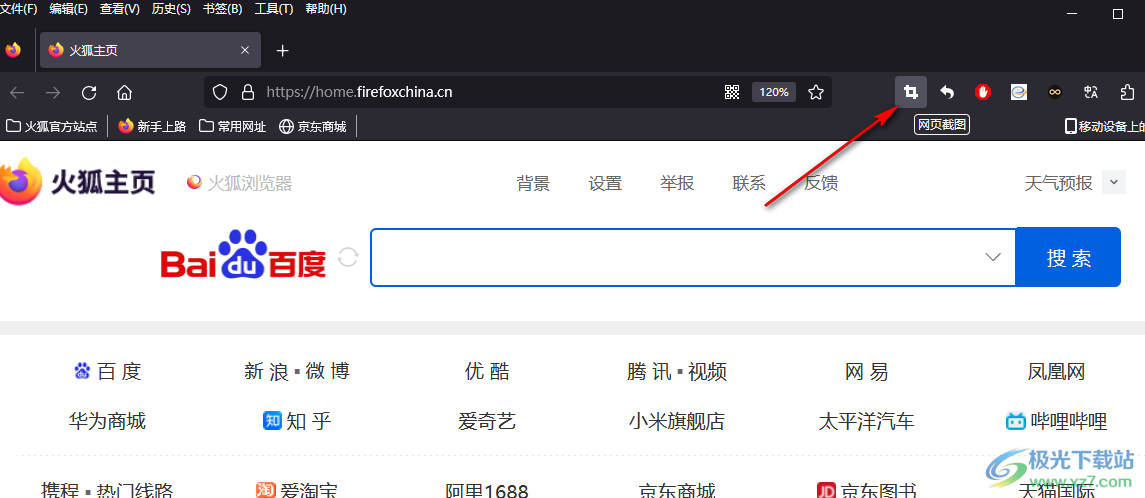Open the 编辑(E) menu
Image resolution: width=1145 pixels, height=498 pixels.
pos(69,9)
